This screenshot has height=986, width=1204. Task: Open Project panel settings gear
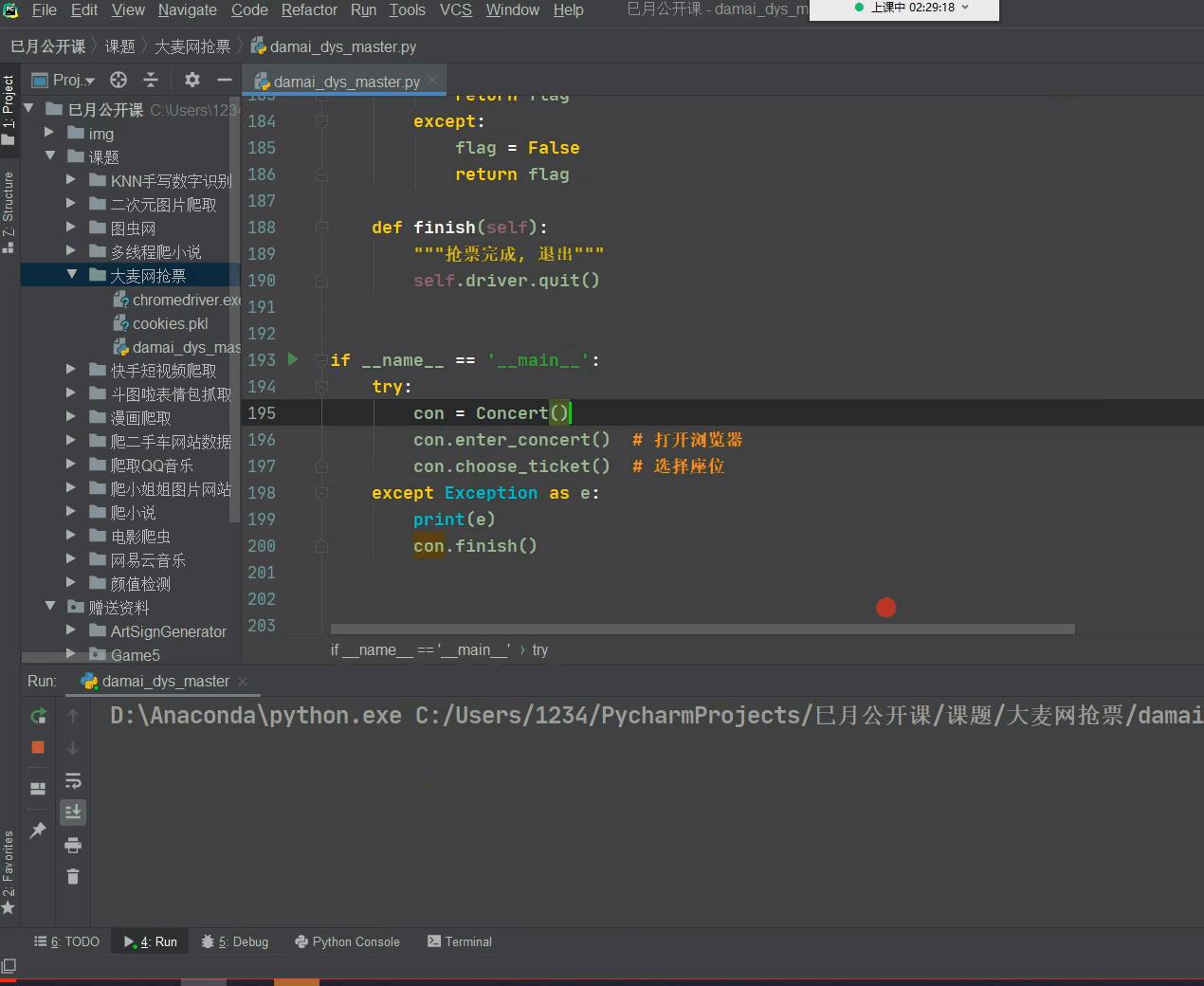point(192,80)
